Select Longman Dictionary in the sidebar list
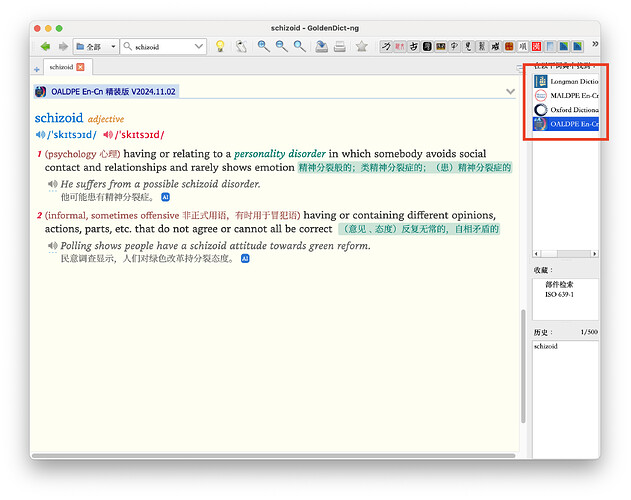 coord(566,81)
